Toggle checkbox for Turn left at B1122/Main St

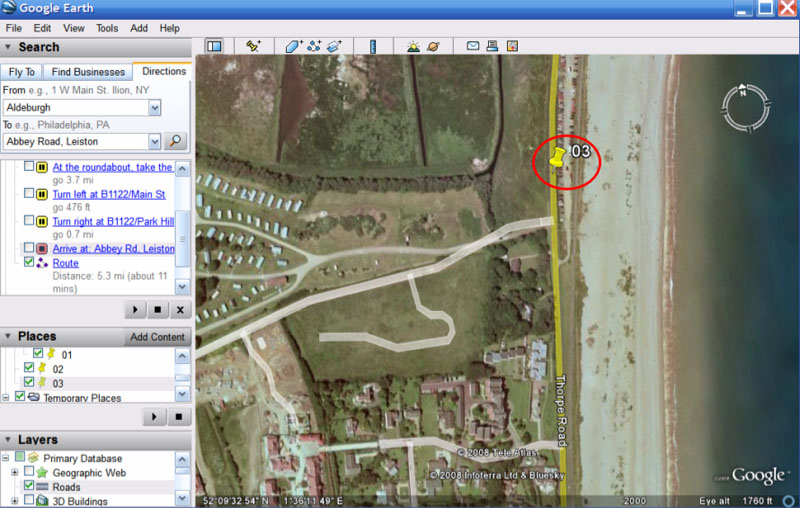click(29, 193)
